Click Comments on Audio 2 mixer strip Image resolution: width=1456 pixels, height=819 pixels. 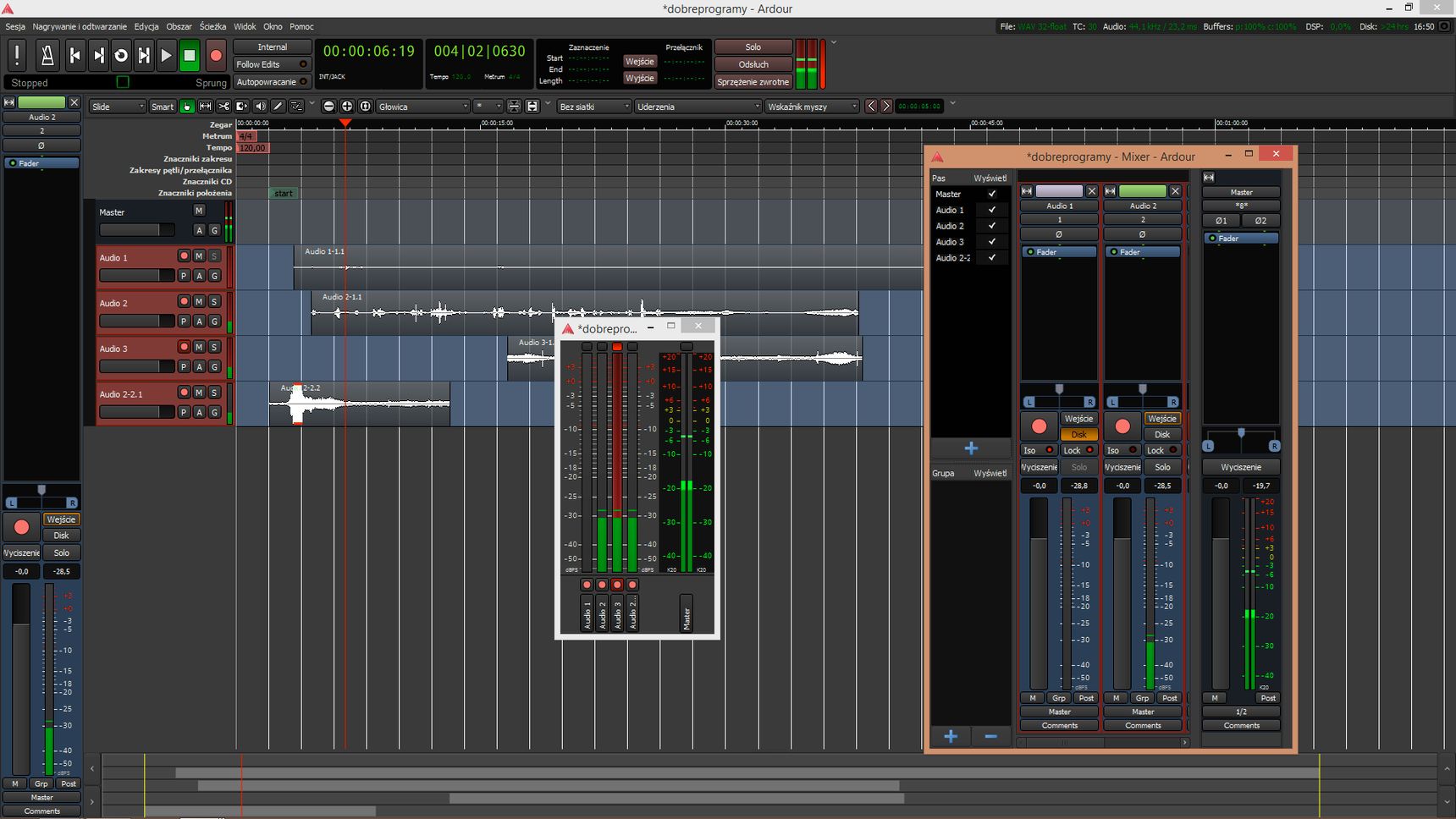click(1143, 725)
